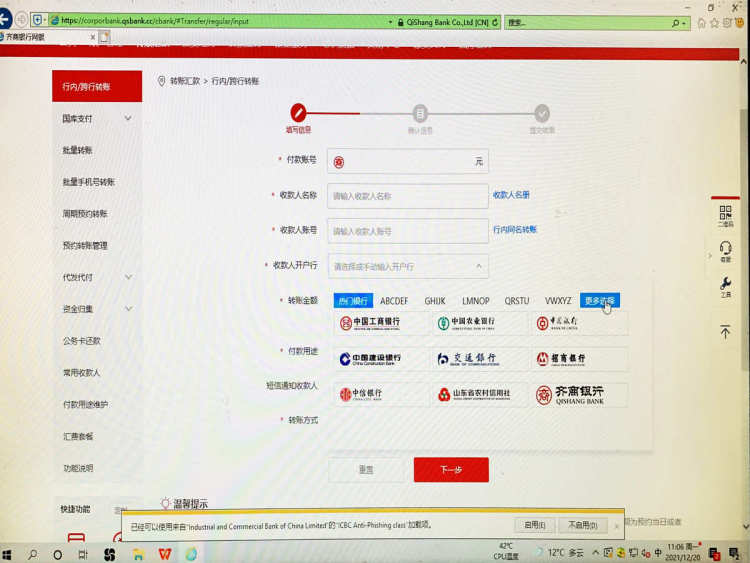The height and width of the screenshot is (563, 750).
Task: Select the VWXYZ bank letter tab
Action: pos(558,301)
